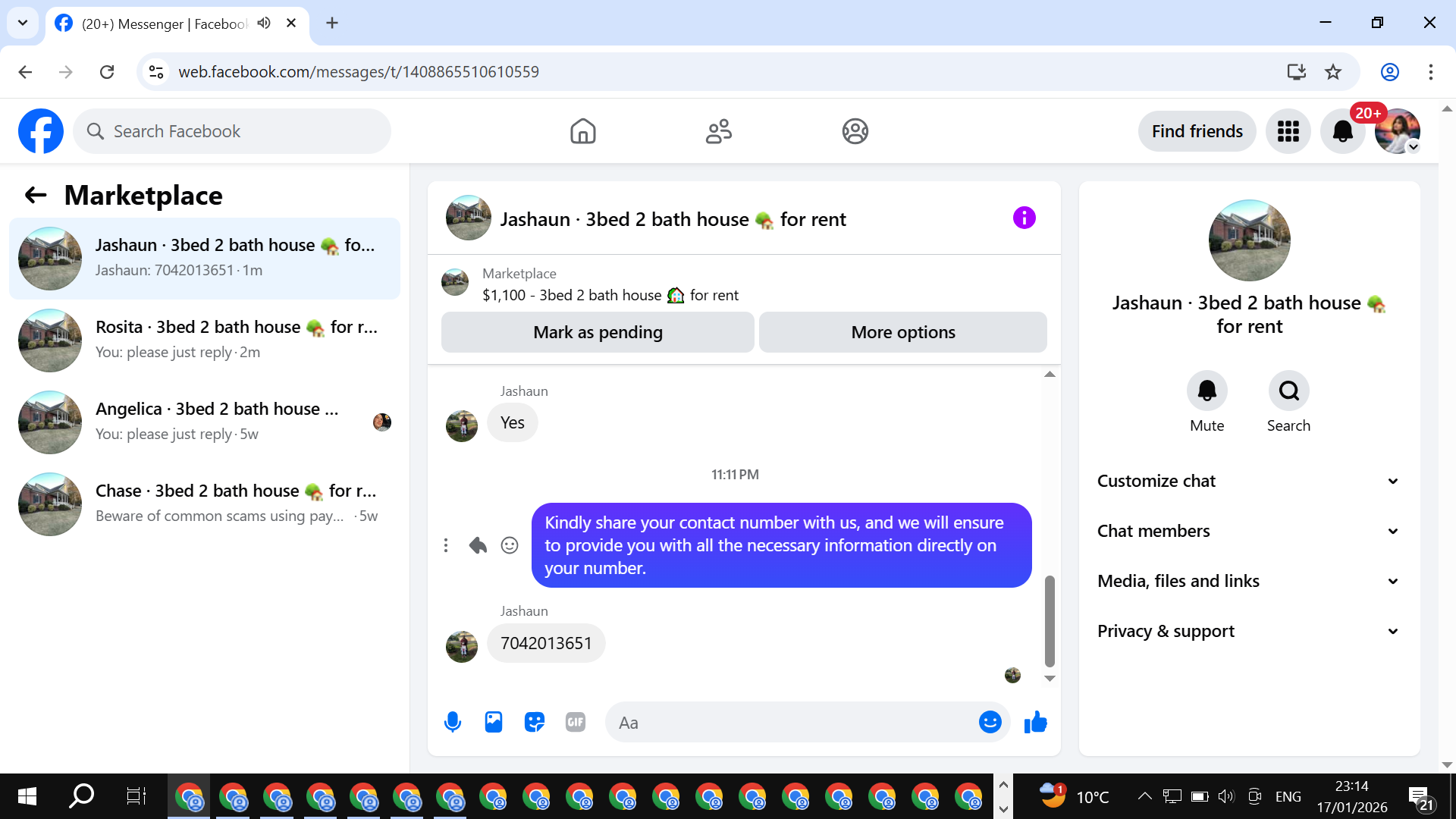The width and height of the screenshot is (1456, 819).
Task: Open the sticker picker icon
Action: [x=535, y=722]
